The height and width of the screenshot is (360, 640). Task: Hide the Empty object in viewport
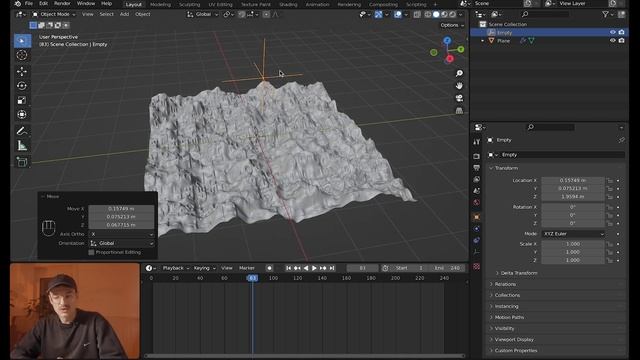click(613, 32)
